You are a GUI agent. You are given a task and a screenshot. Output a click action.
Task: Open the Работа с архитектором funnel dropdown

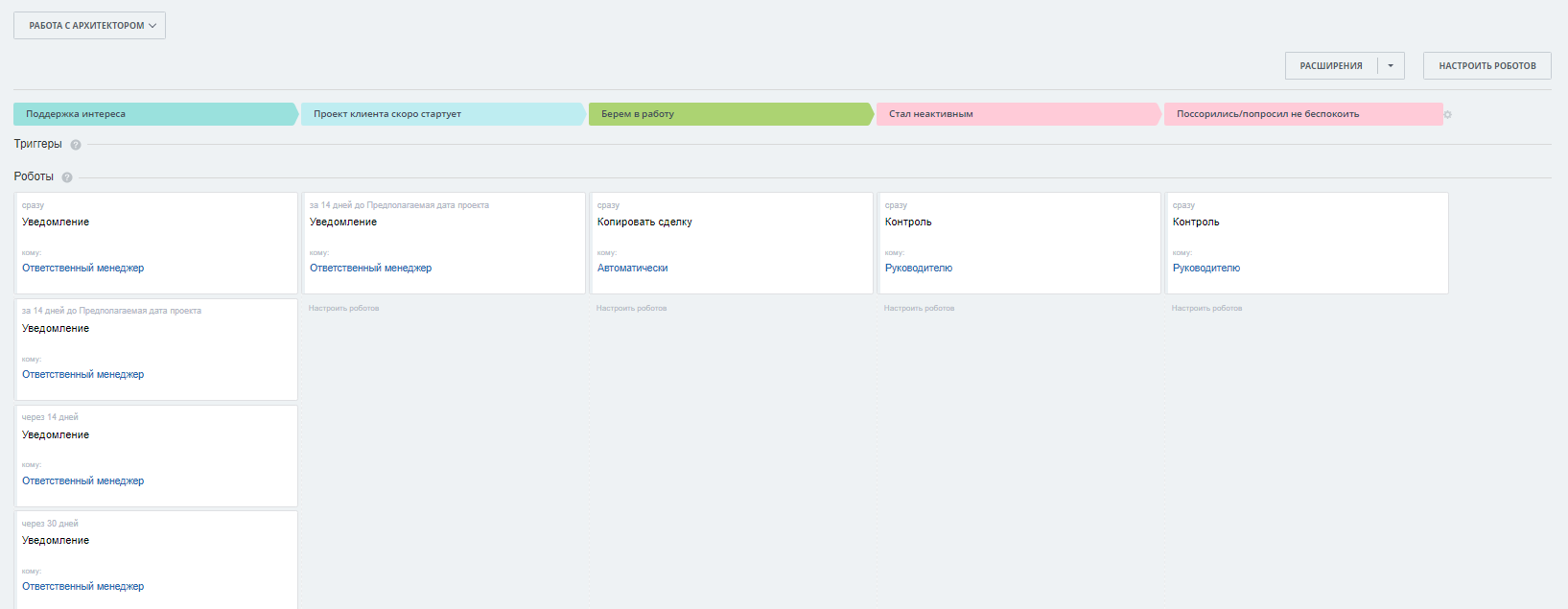tap(89, 26)
